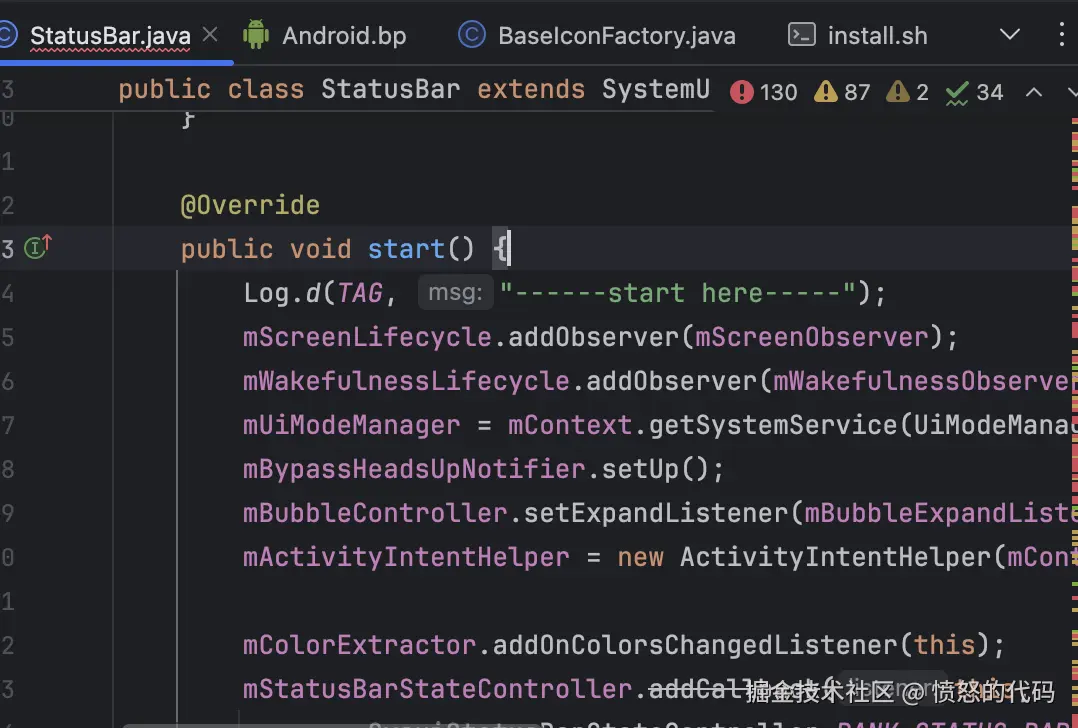Click addOnColorsChangedListener method call
The height and width of the screenshot is (728, 1078).
coord(695,646)
